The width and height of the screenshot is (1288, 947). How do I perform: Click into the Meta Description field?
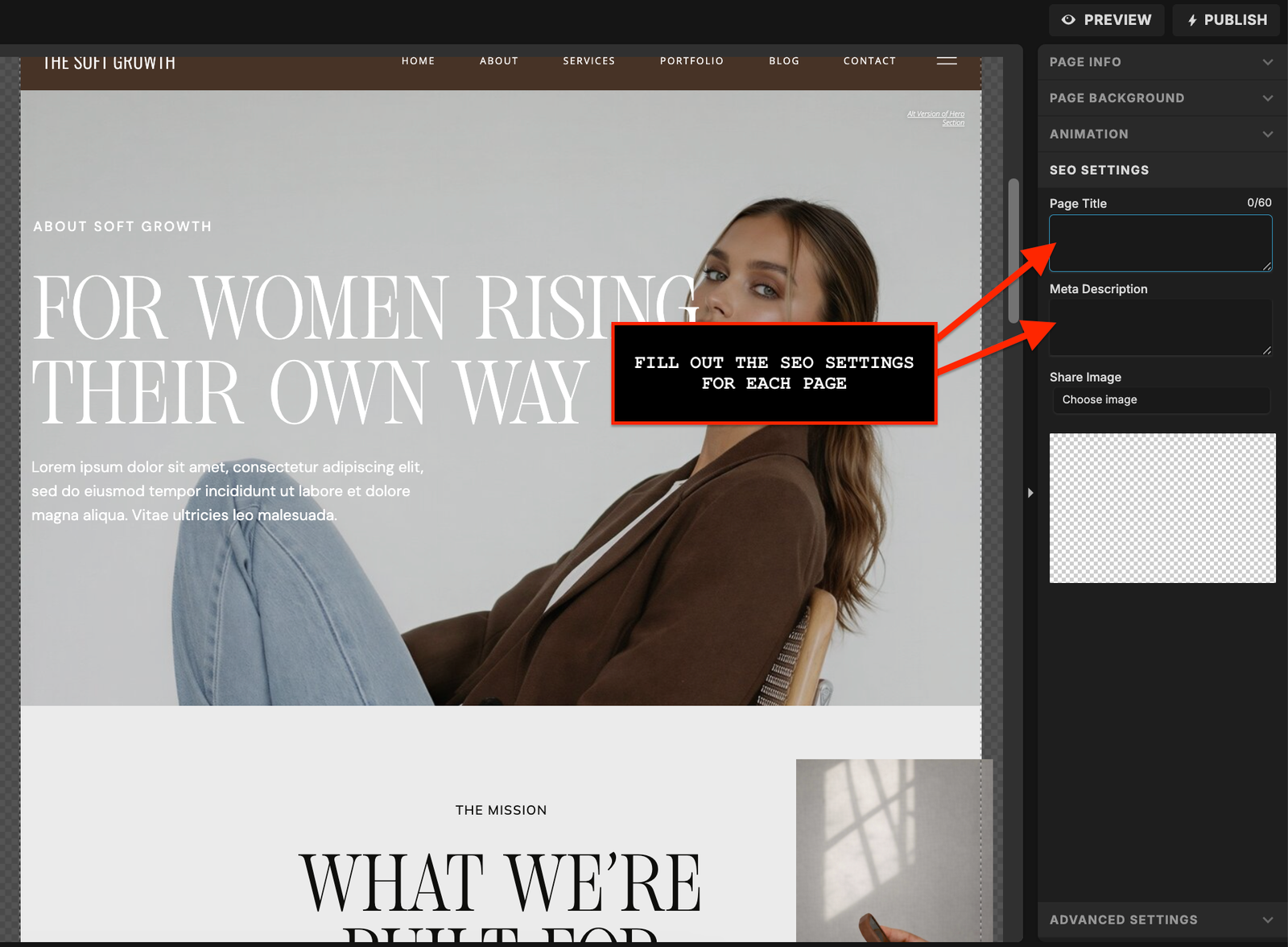pos(1159,328)
